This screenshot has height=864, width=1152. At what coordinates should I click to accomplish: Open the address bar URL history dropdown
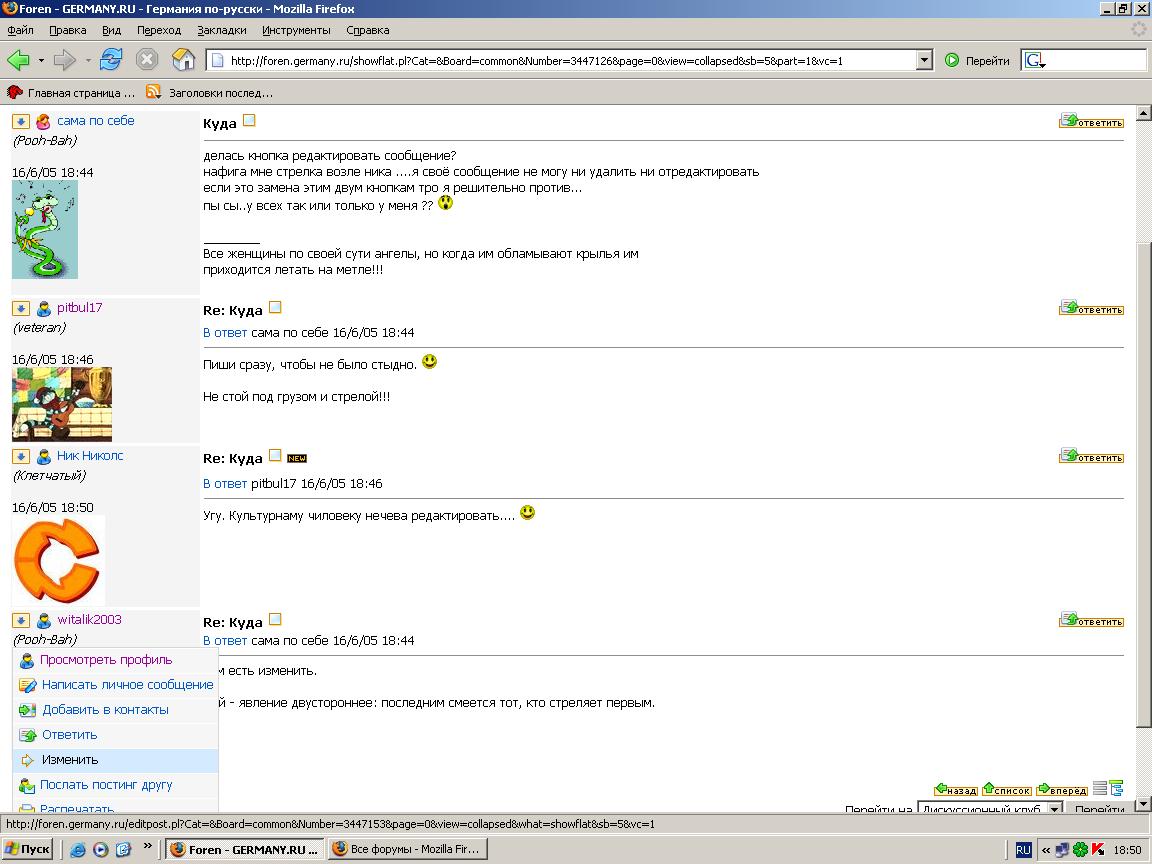click(924, 60)
